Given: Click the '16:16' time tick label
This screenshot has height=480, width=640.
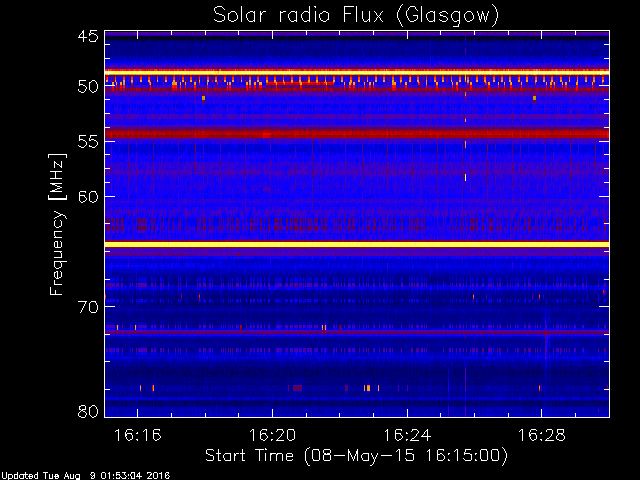Looking at the screenshot, I should click(138, 435).
